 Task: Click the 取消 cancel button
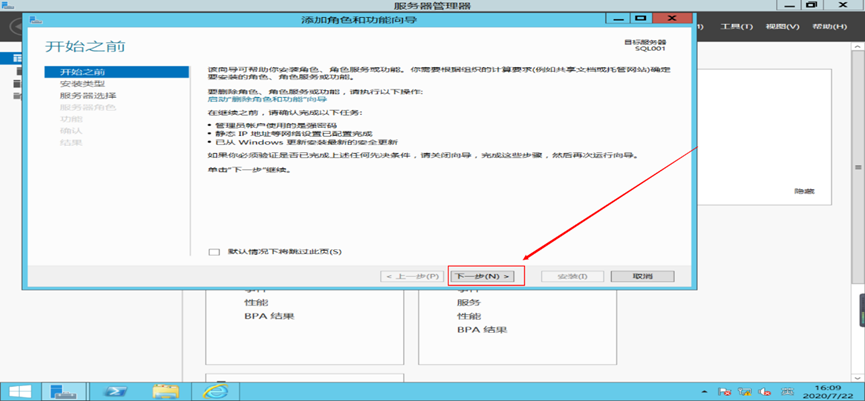coord(643,276)
